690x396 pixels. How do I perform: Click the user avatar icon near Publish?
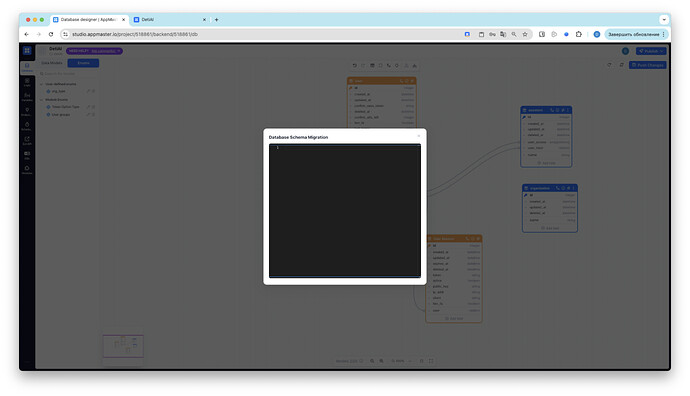click(x=625, y=51)
